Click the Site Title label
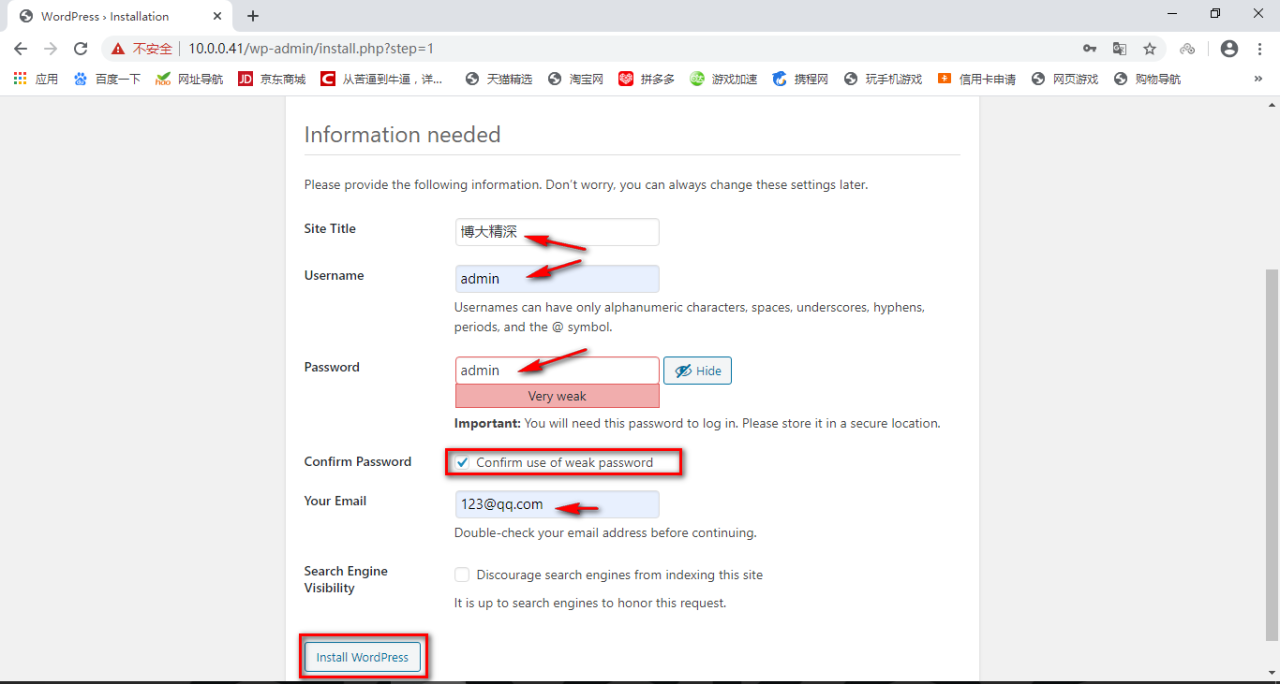 330,229
